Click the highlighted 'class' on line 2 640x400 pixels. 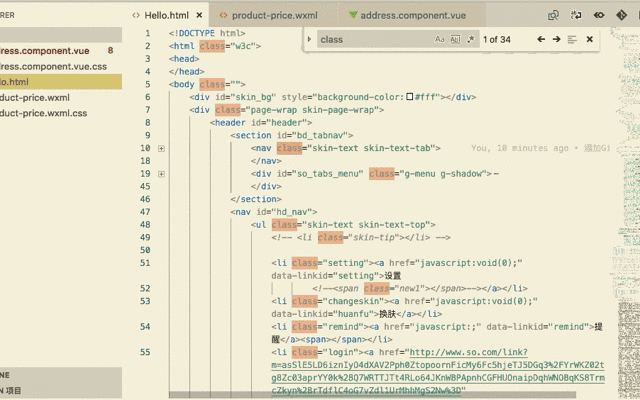(212, 46)
